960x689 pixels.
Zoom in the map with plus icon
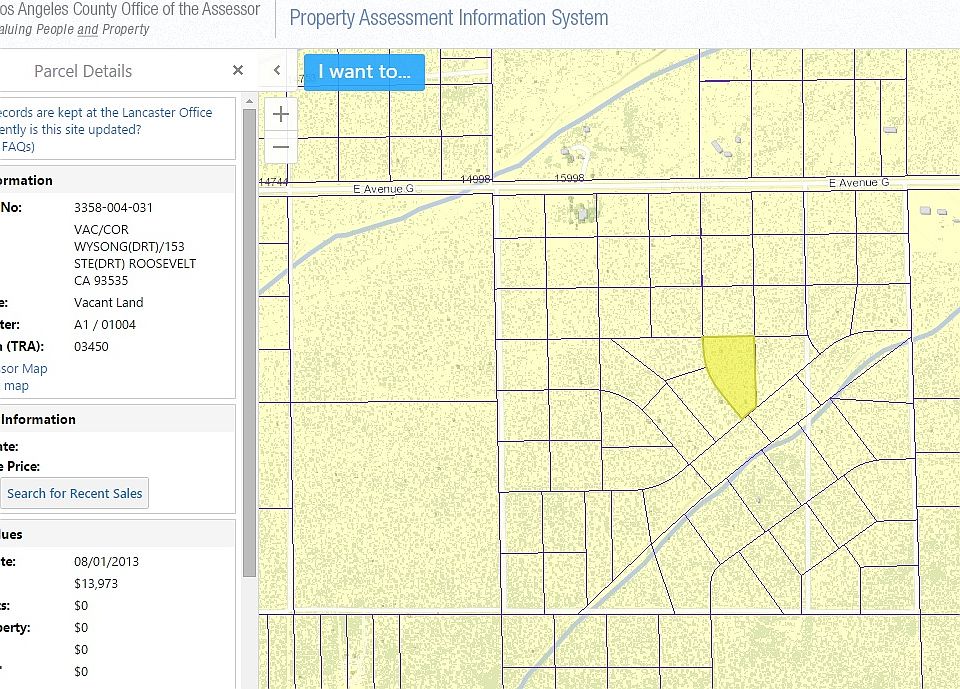tap(280, 114)
